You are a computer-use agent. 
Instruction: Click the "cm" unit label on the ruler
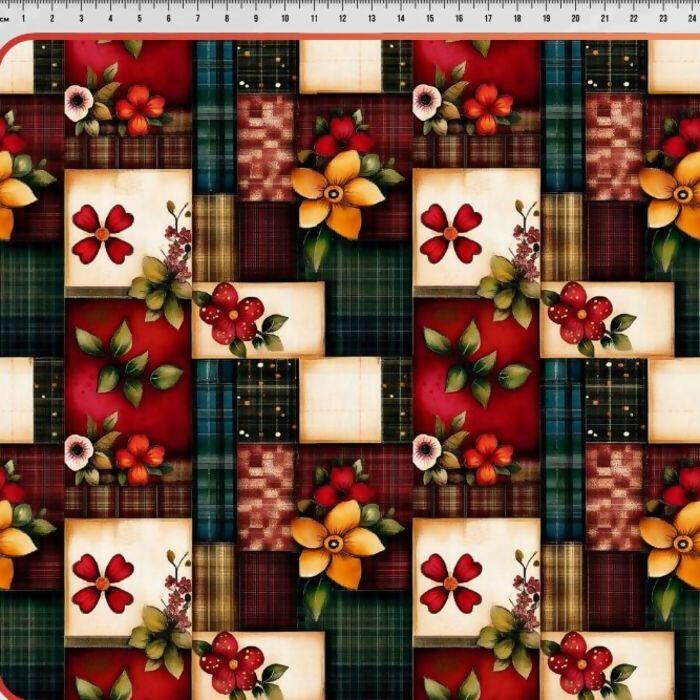[8, 18]
